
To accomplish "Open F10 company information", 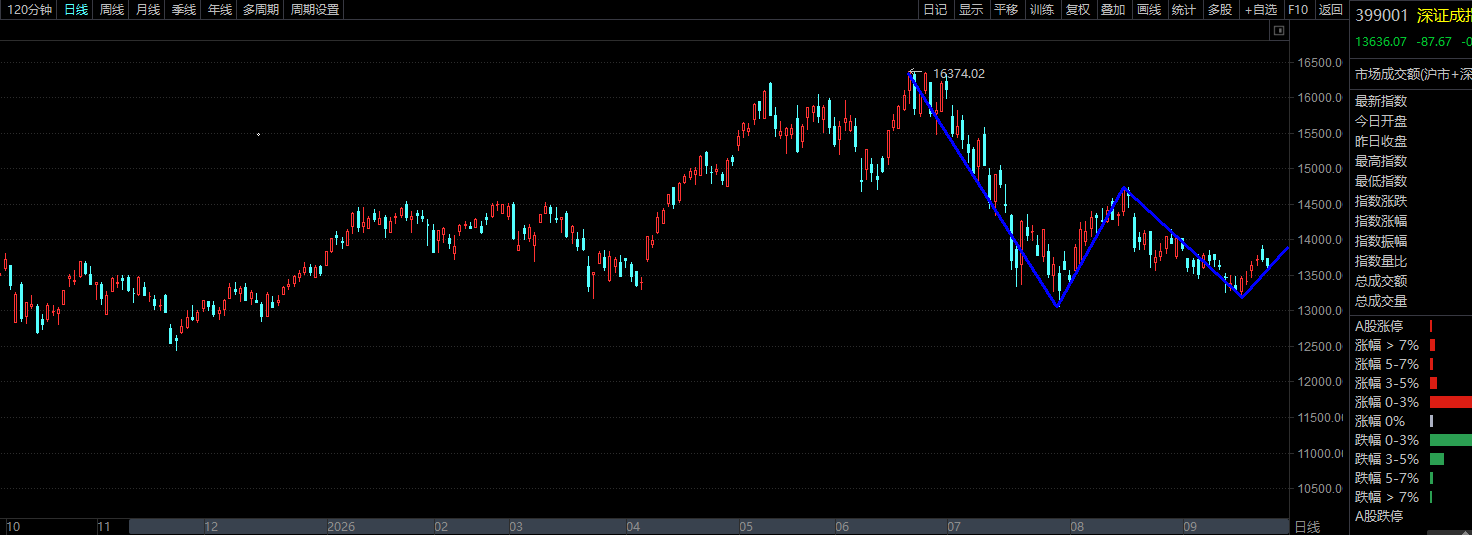I will coord(1298,10).
